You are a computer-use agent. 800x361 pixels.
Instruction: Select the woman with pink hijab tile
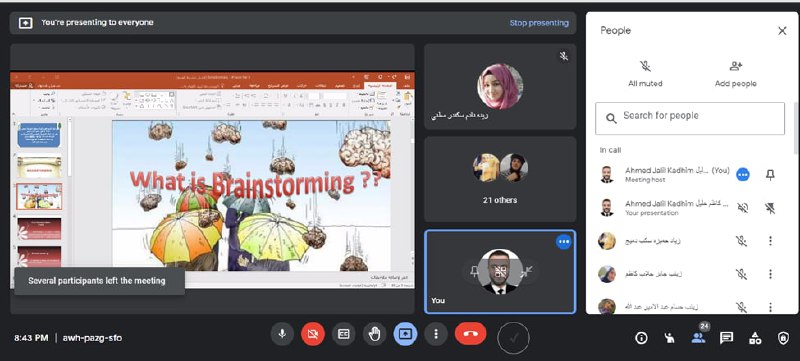(x=500, y=86)
